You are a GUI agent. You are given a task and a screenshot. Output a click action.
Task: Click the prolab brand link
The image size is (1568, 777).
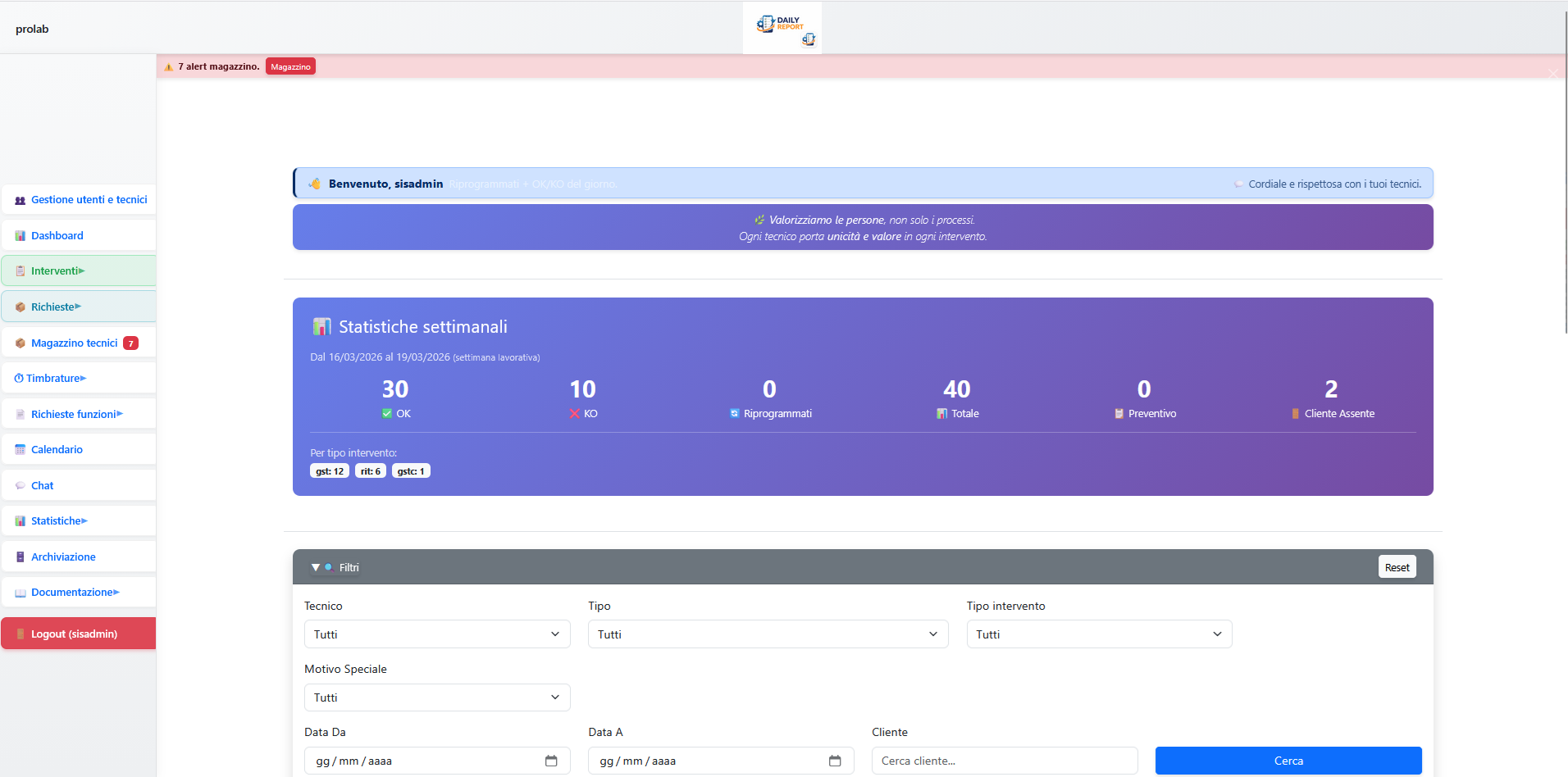(x=32, y=30)
